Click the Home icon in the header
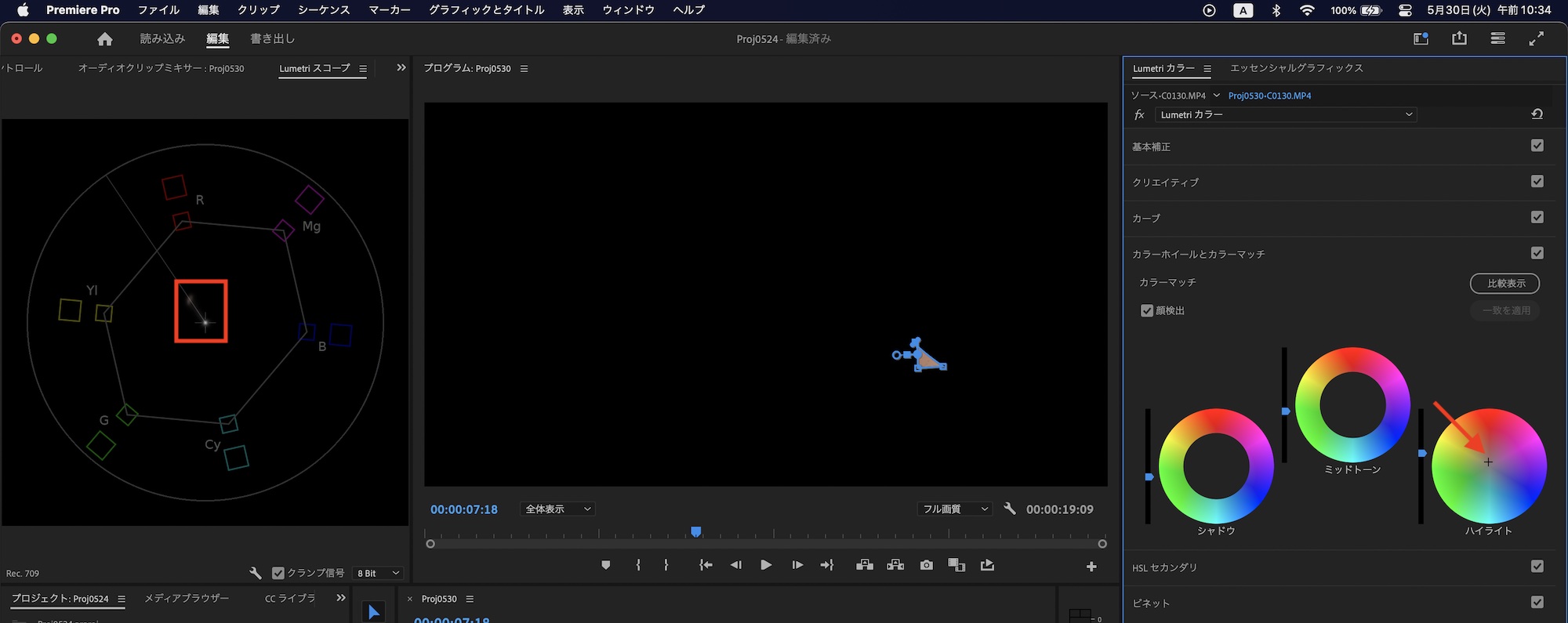 (105, 39)
